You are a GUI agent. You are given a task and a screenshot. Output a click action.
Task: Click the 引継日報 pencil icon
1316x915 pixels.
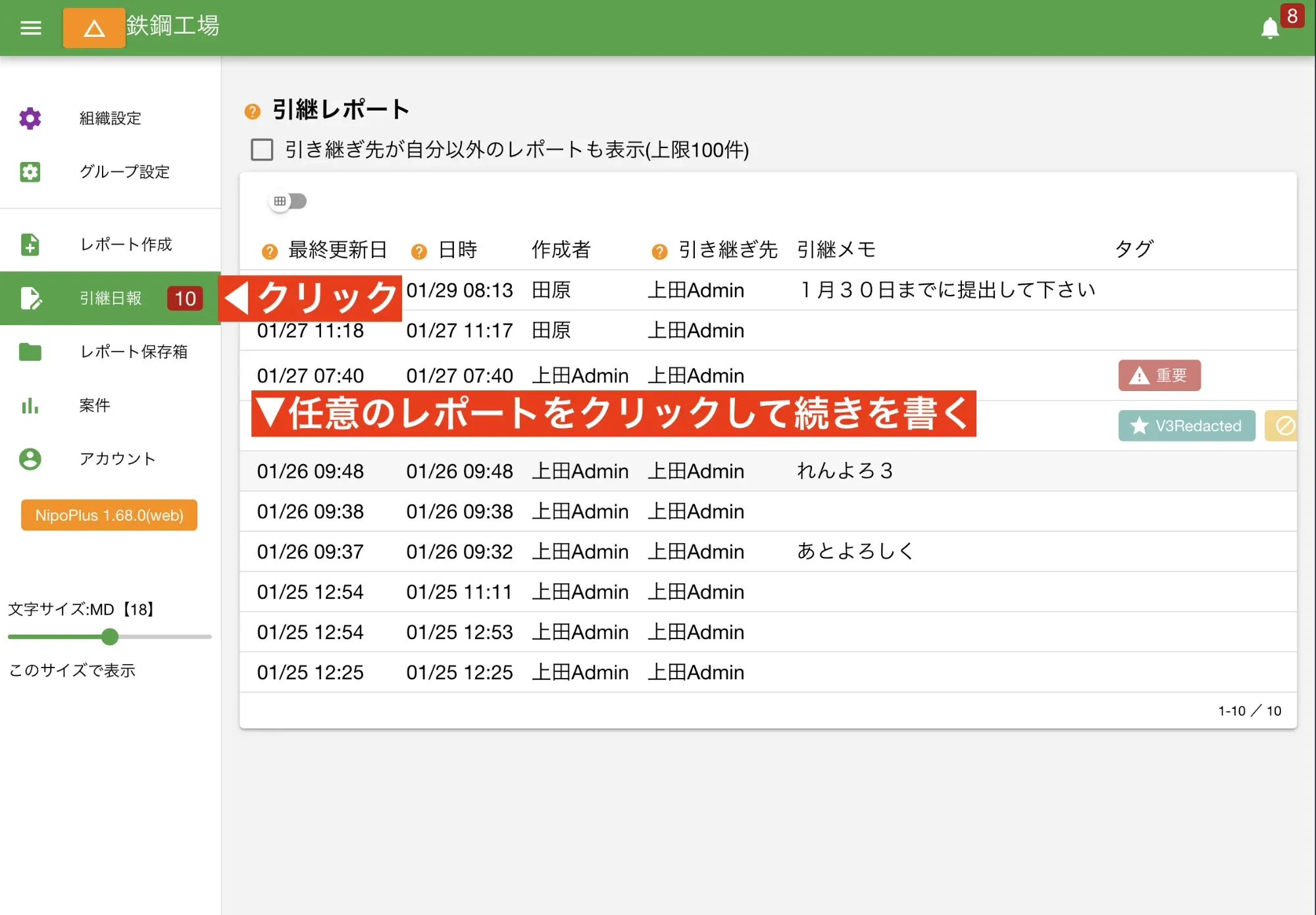pos(30,298)
